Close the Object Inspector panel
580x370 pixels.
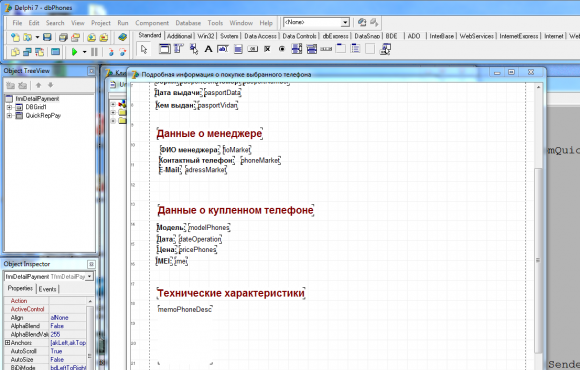tap(91, 264)
